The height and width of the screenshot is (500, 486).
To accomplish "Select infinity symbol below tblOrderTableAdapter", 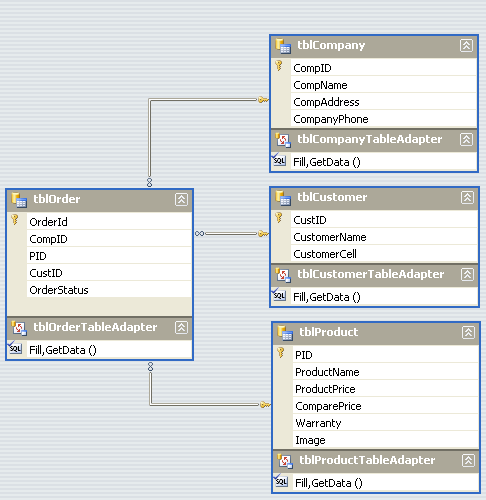I will (151, 367).
